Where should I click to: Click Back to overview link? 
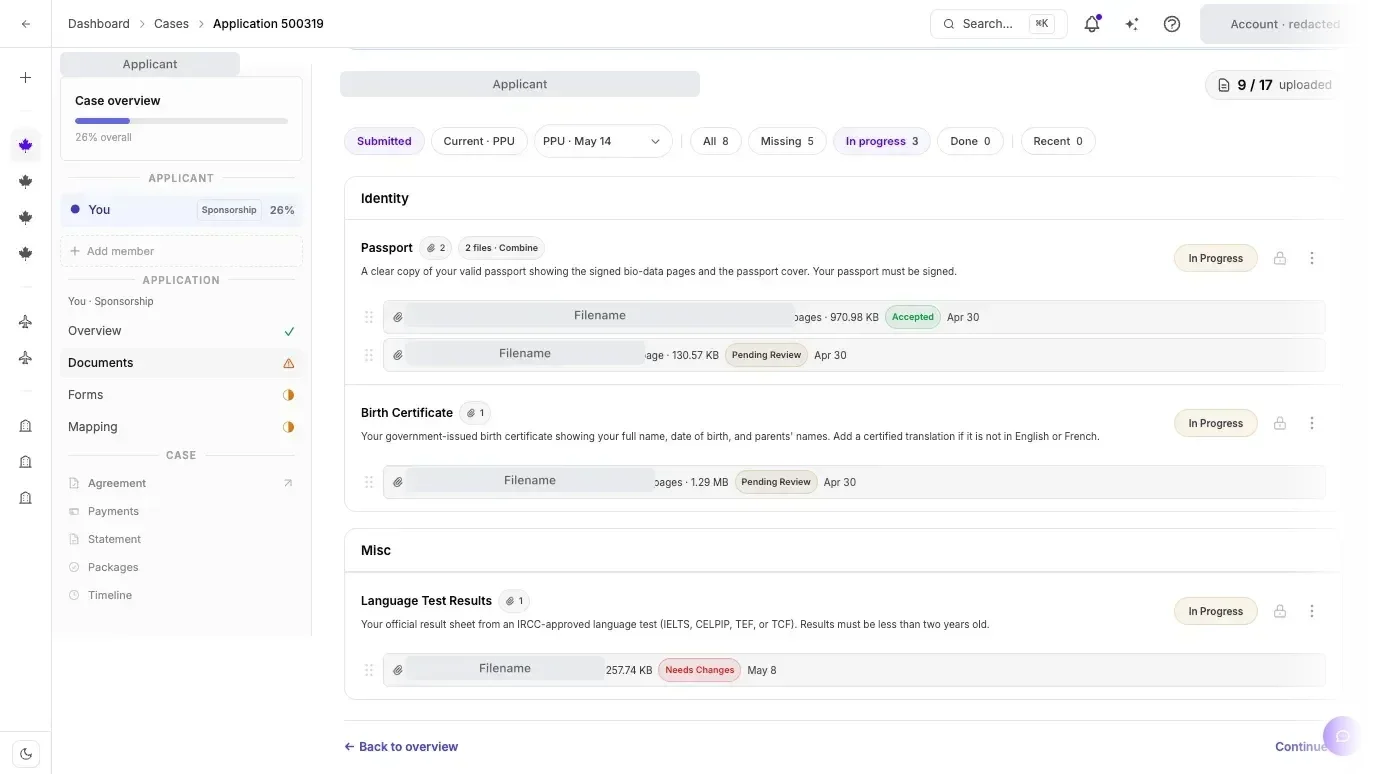401,747
